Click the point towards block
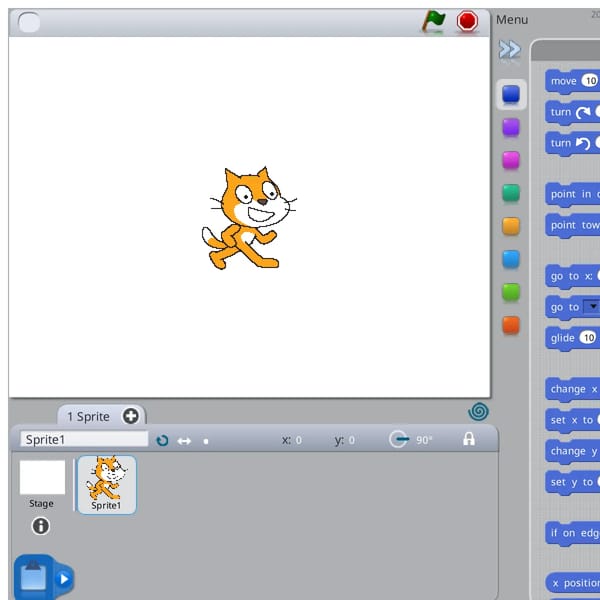This screenshot has width=600, height=600. point(572,225)
